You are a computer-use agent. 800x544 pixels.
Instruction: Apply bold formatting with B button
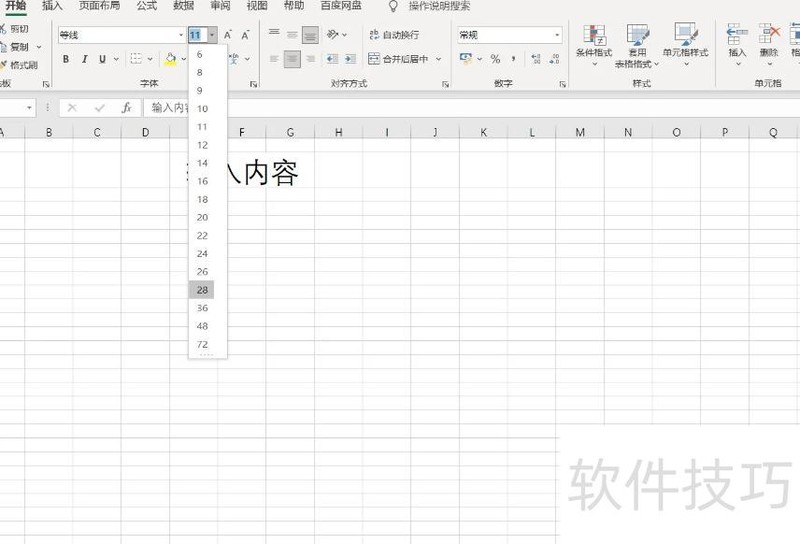(66, 59)
